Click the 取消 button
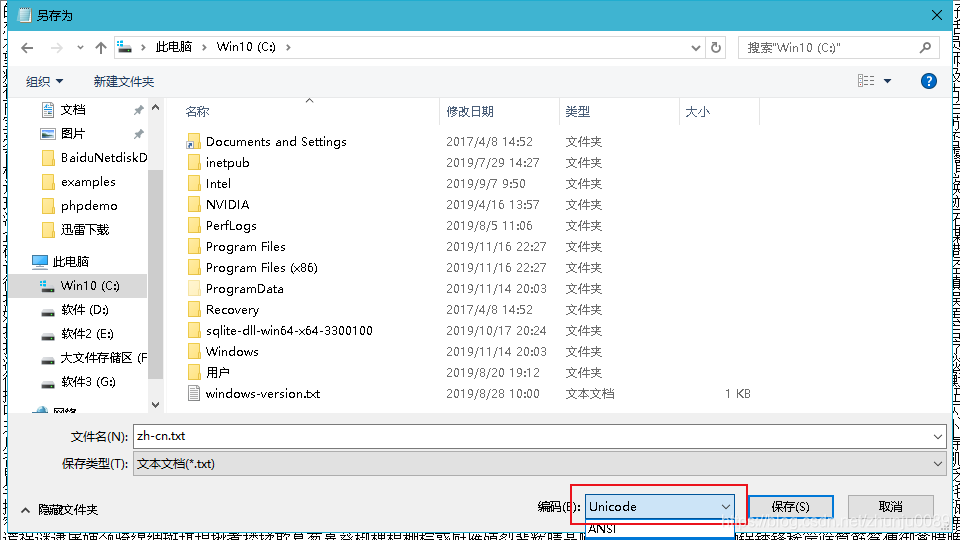960x540 pixels. tap(890, 506)
